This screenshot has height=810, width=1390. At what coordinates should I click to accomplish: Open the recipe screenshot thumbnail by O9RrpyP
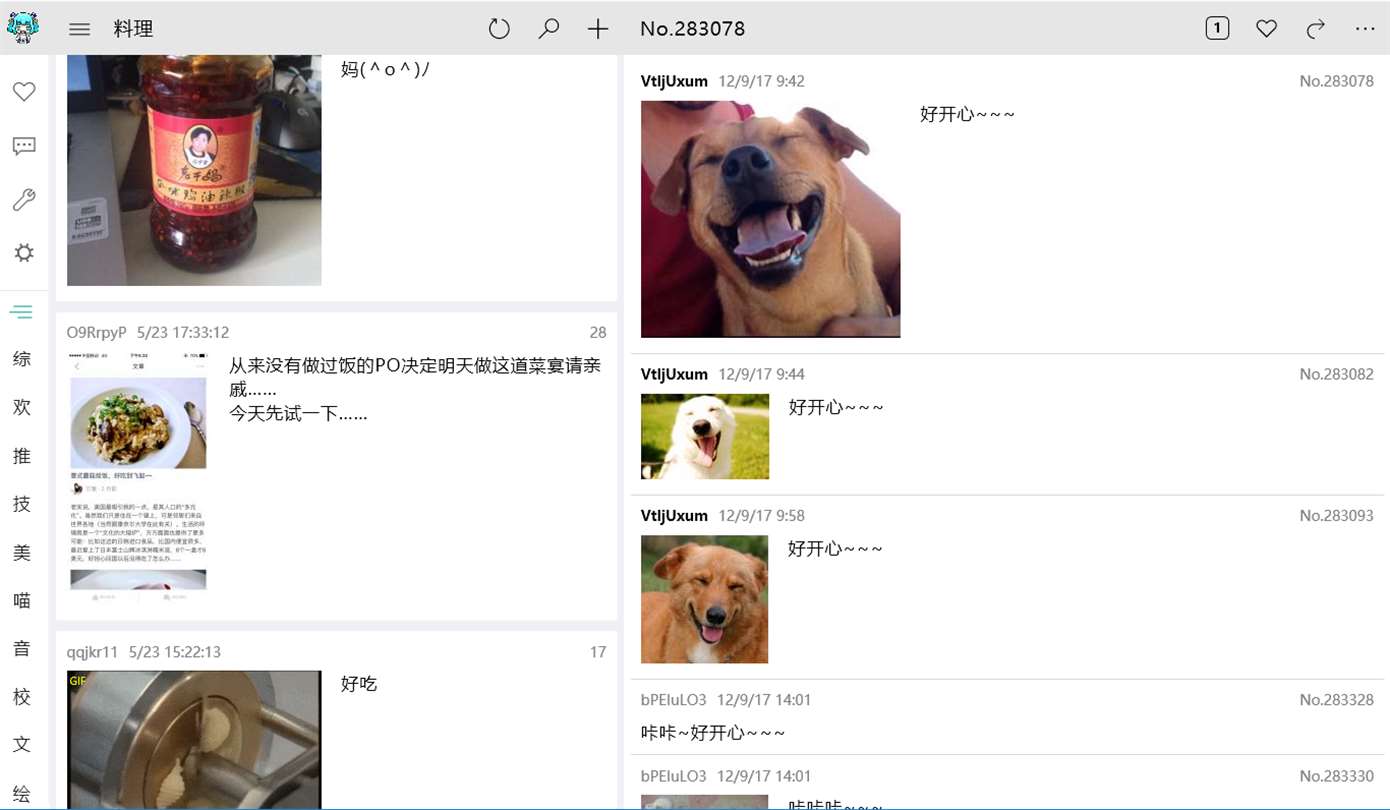[139, 476]
